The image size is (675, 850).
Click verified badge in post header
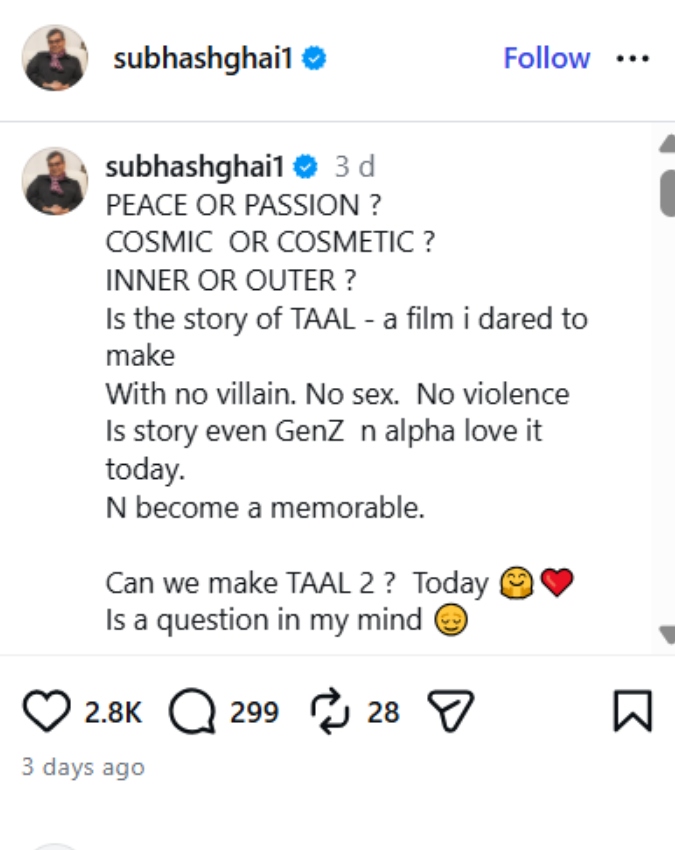[314, 59]
